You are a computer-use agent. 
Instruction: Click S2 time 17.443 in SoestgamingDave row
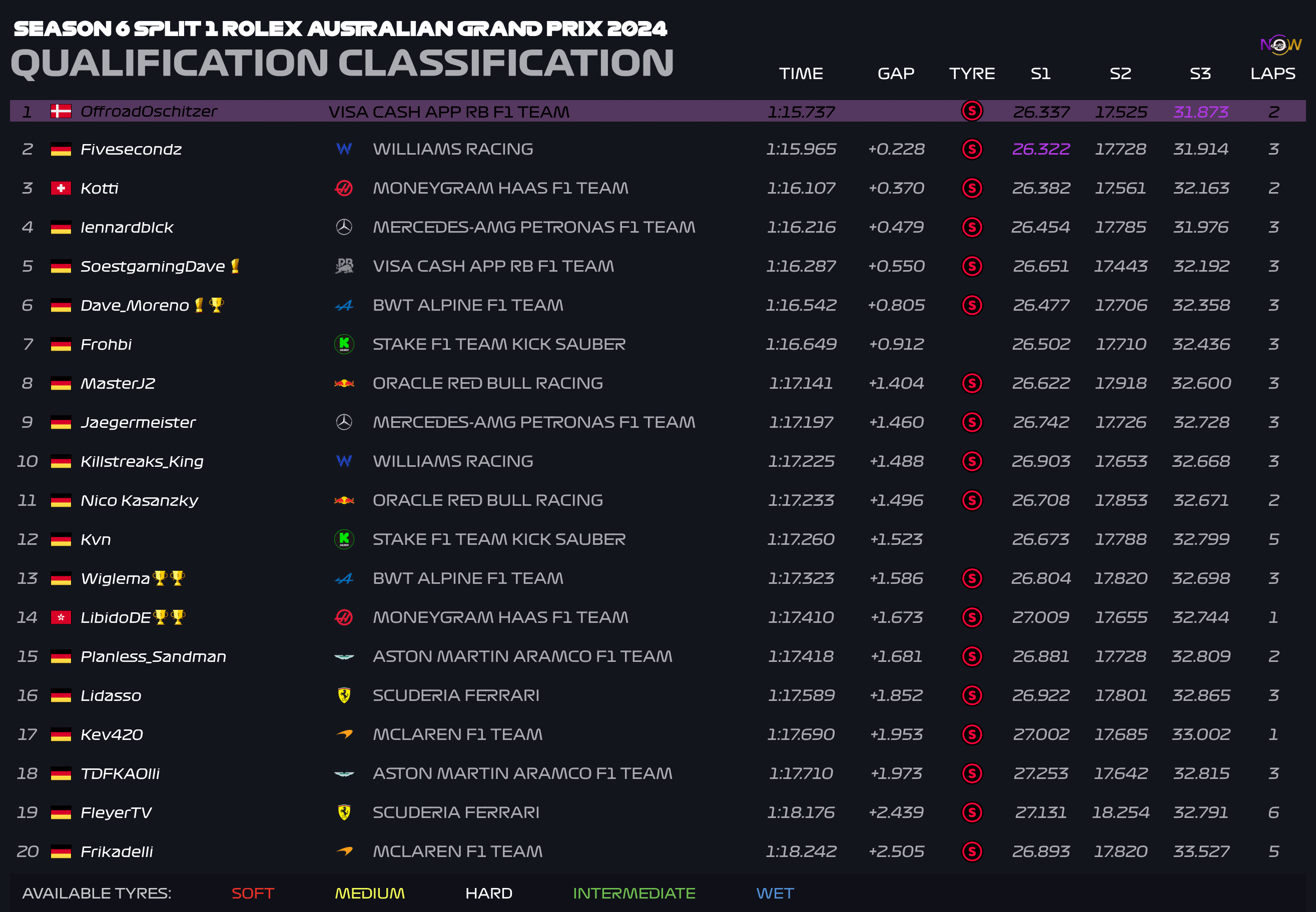tap(1120, 266)
